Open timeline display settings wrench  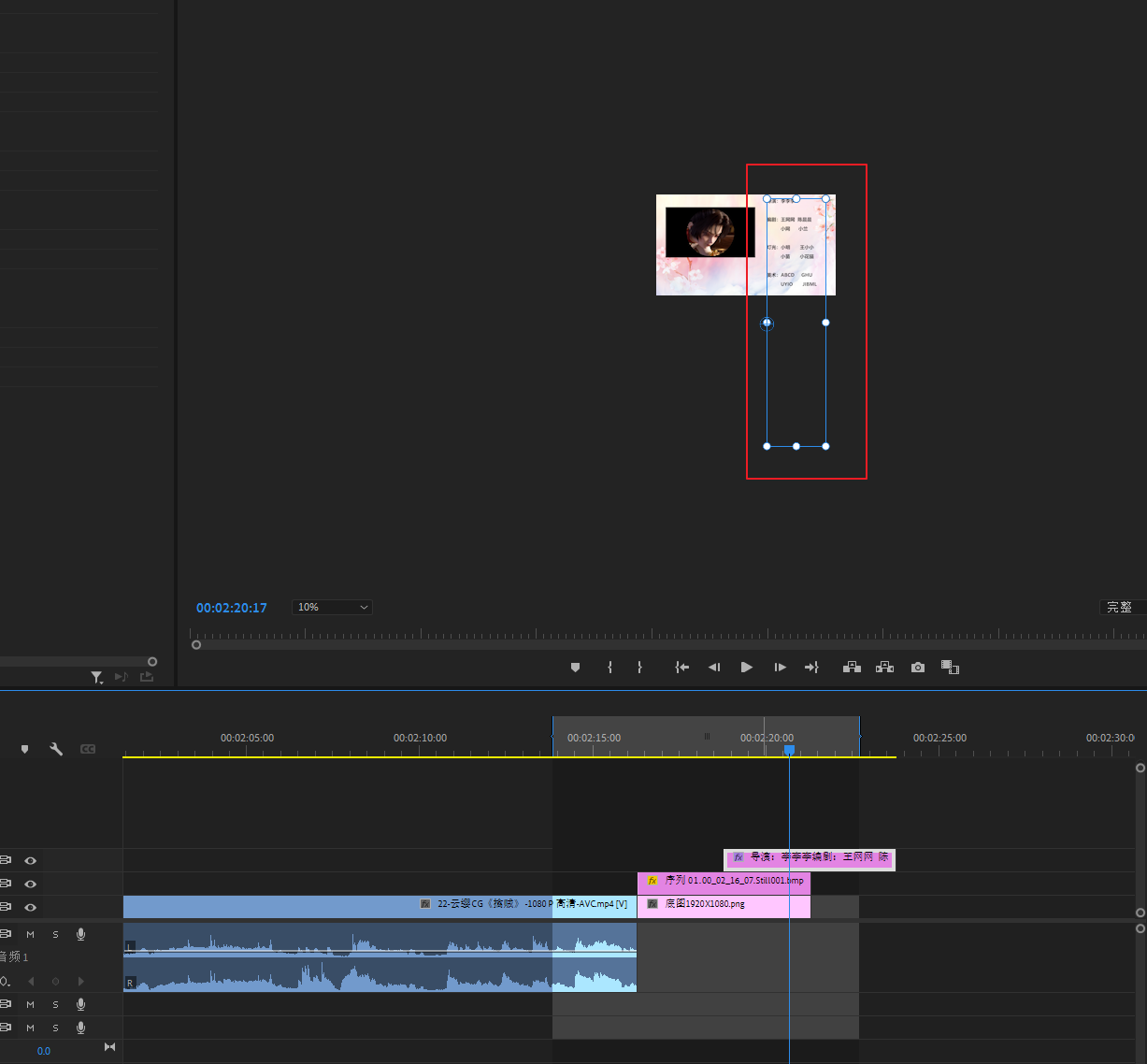[56, 749]
